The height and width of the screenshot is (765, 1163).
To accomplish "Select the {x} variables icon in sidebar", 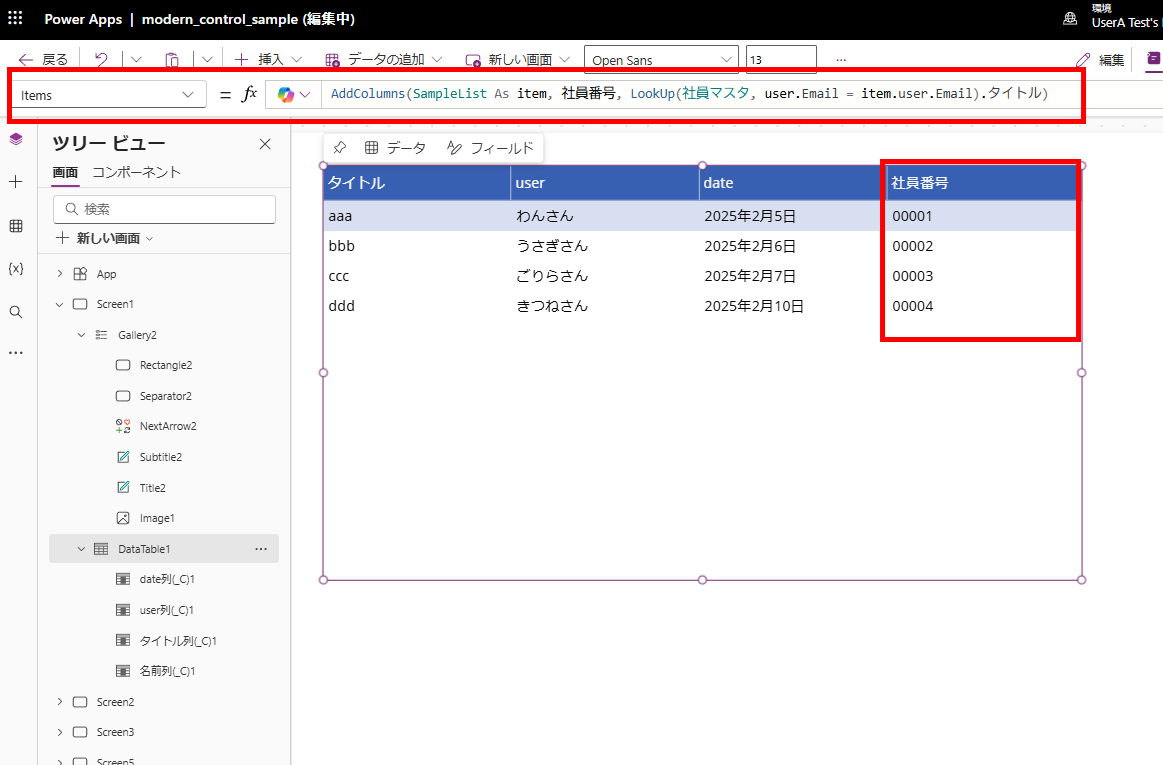I will [x=15, y=268].
